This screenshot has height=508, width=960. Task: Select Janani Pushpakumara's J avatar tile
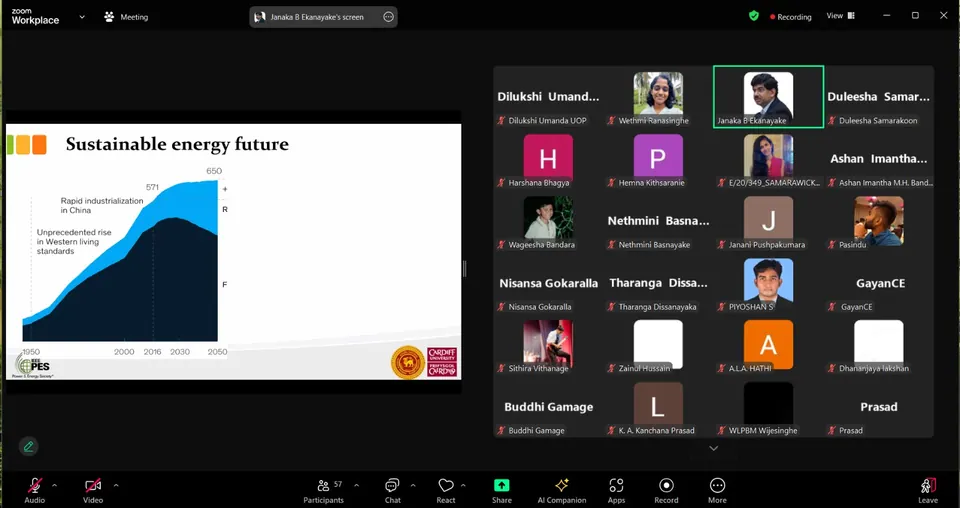[x=768, y=221]
